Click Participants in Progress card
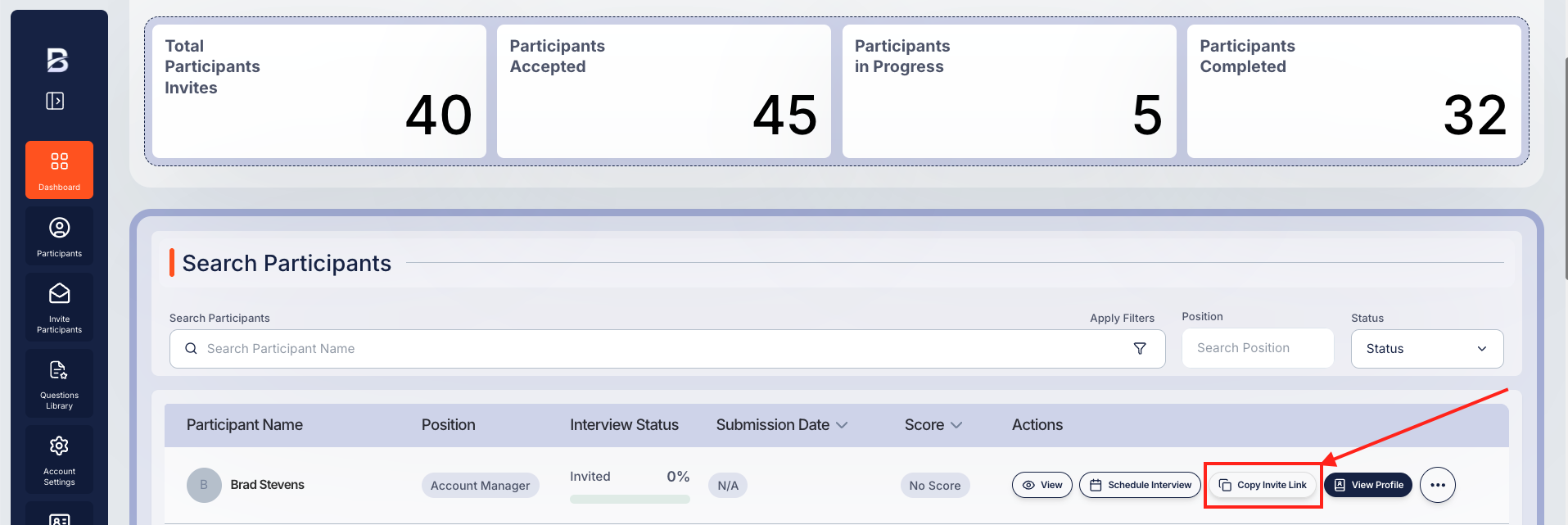 coord(1010,91)
